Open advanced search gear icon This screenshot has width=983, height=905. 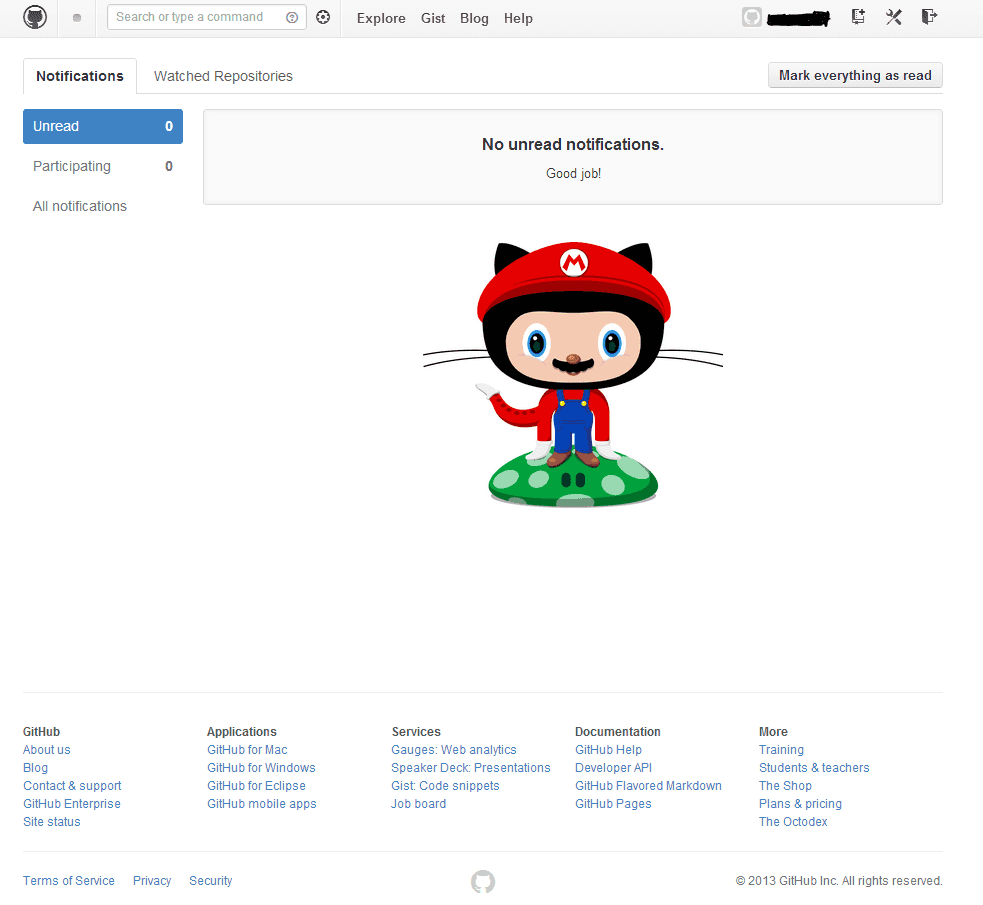click(323, 18)
